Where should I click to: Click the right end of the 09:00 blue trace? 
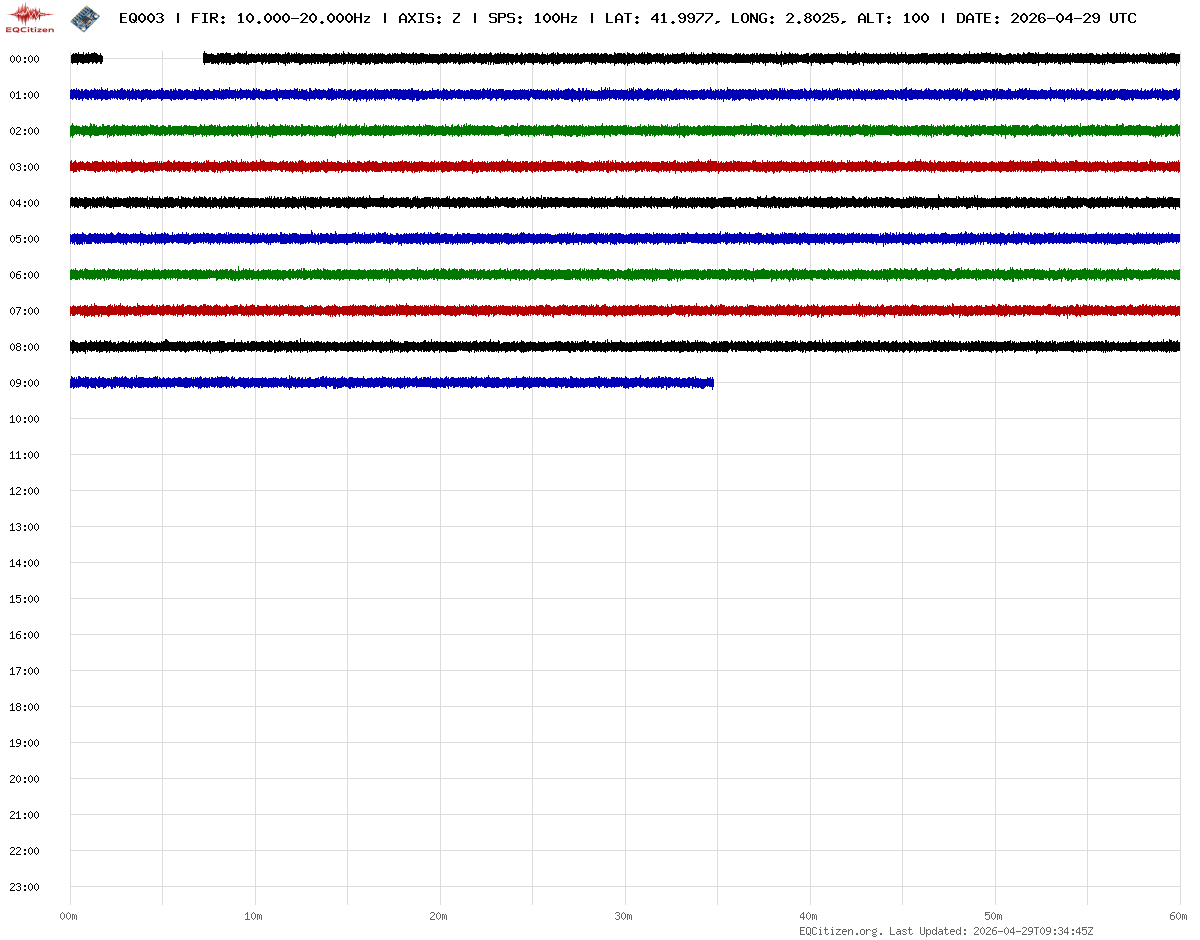point(711,383)
